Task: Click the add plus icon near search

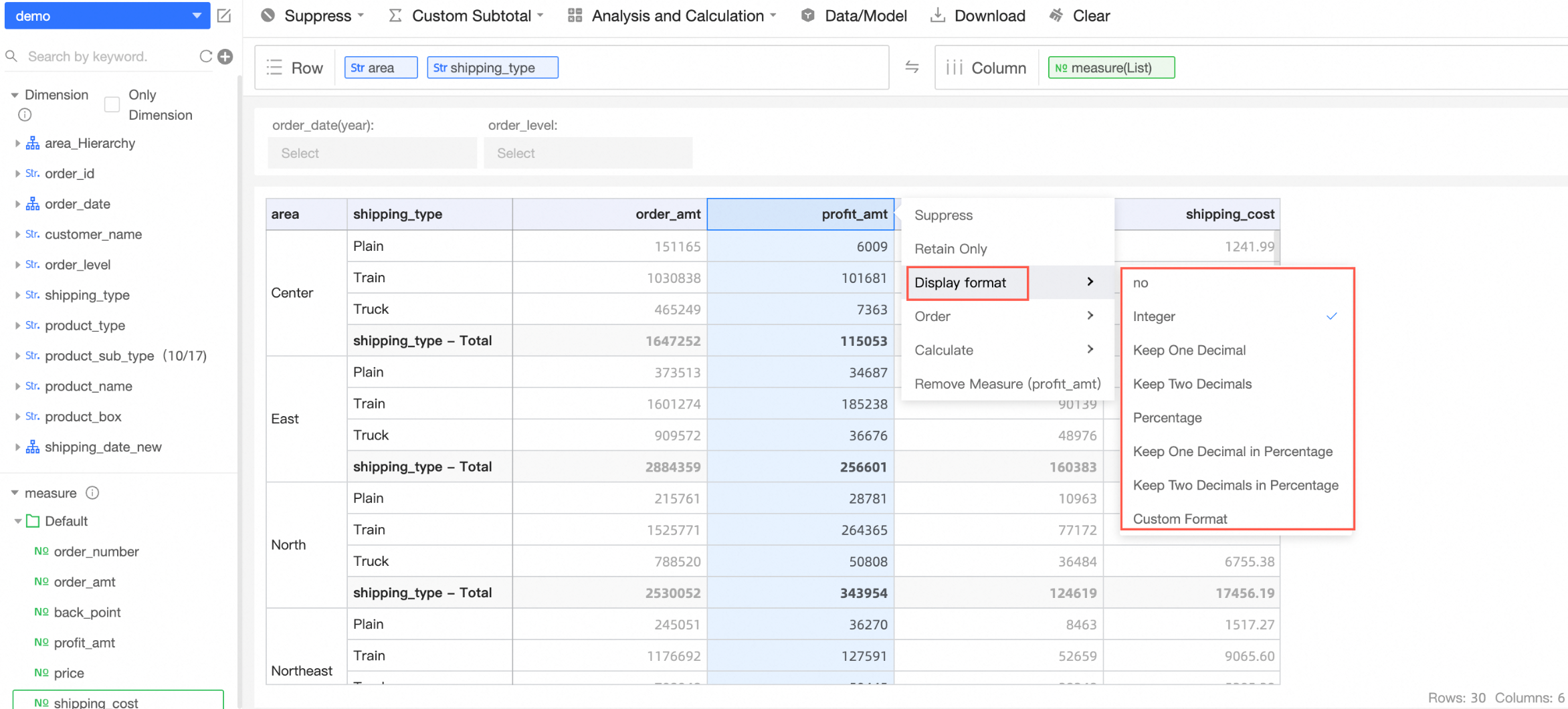Action: [x=225, y=57]
